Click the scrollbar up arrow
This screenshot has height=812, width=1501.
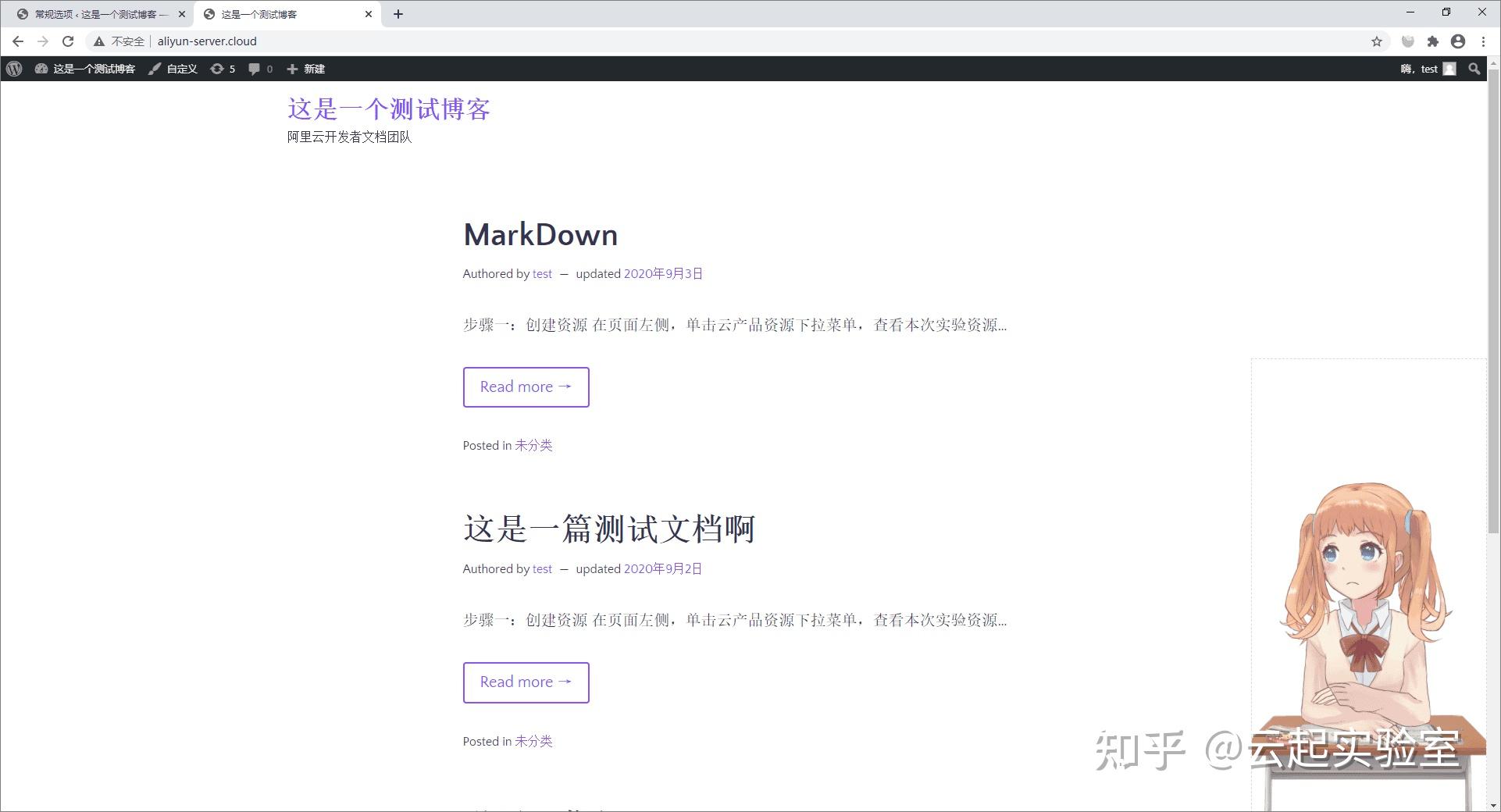point(1494,63)
